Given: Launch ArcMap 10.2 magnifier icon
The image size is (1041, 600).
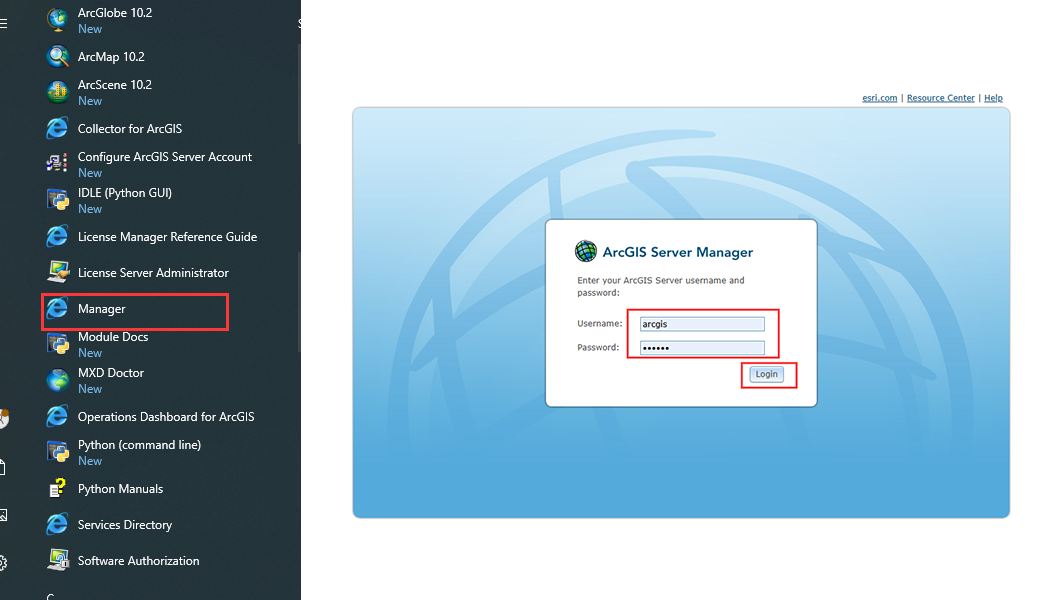Looking at the screenshot, I should [x=58, y=56].
